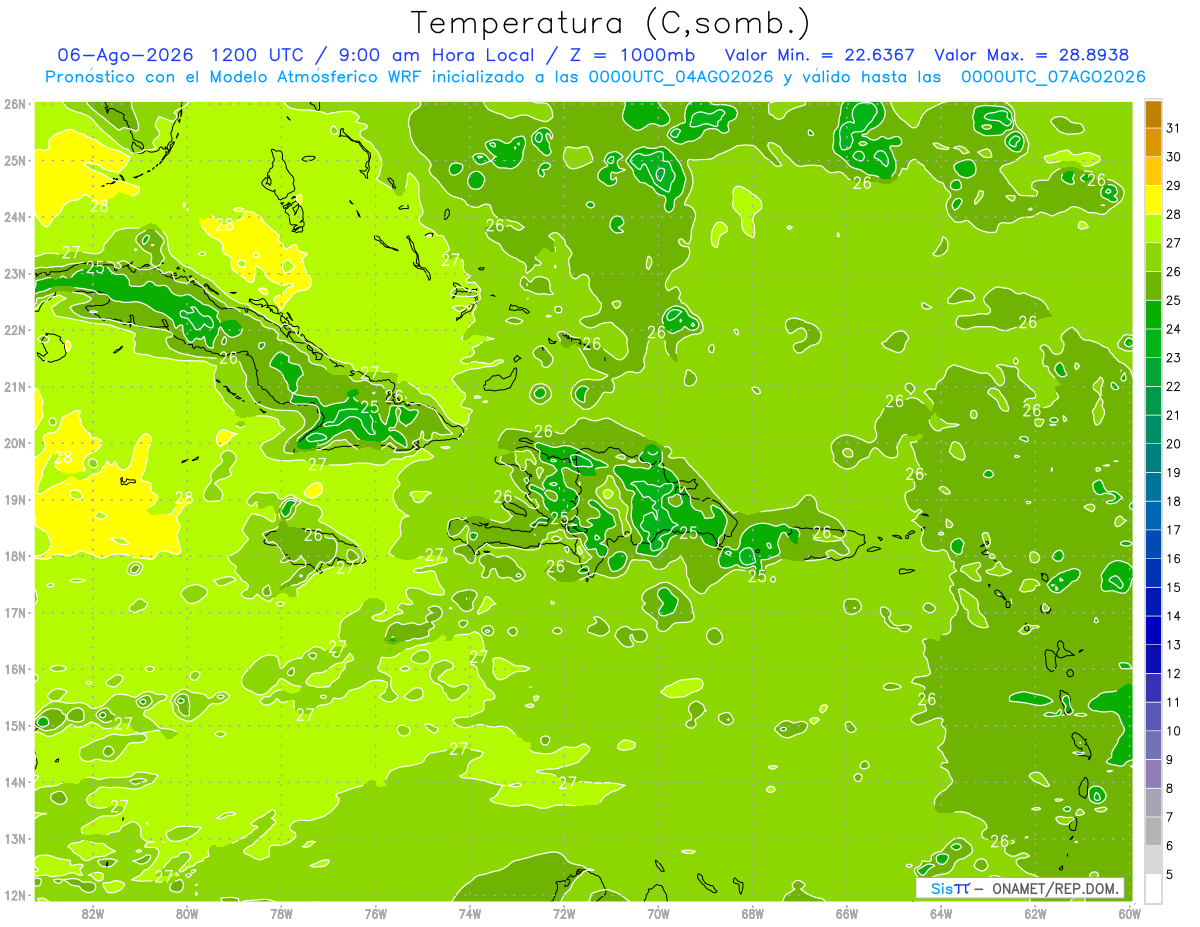Screen dimensions: 1200x927
Task: Click the '0000UTC_04AGO2026' initialization timestamp
Action: [x=681, y=77]
